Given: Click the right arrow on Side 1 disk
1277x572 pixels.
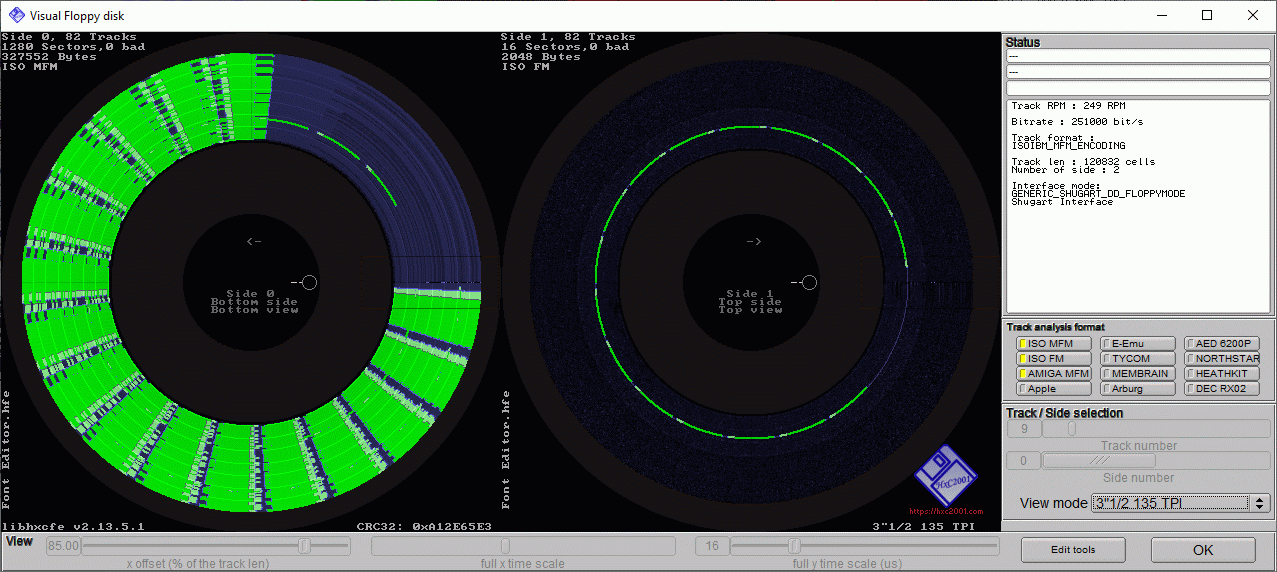Looking at the screenshot, I should tap(754, 241).
